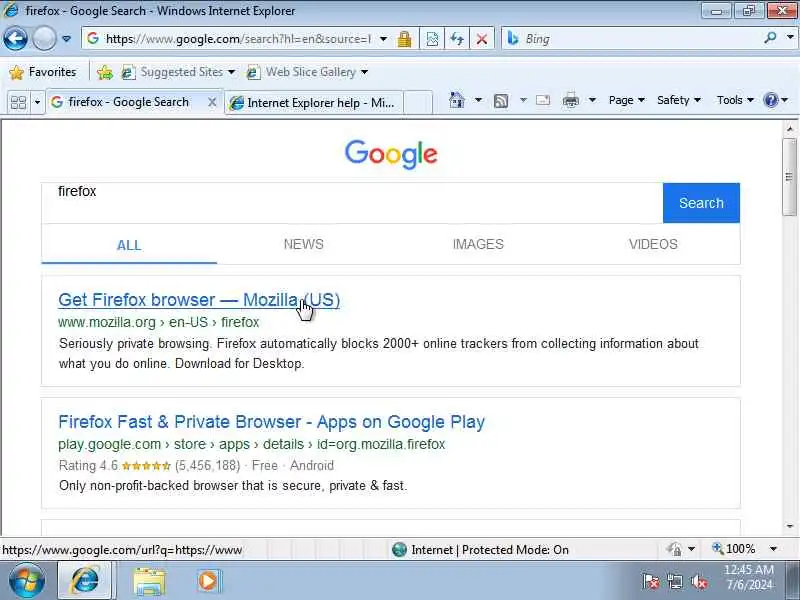Click the Internet Protected Mode status

[480, 550]
